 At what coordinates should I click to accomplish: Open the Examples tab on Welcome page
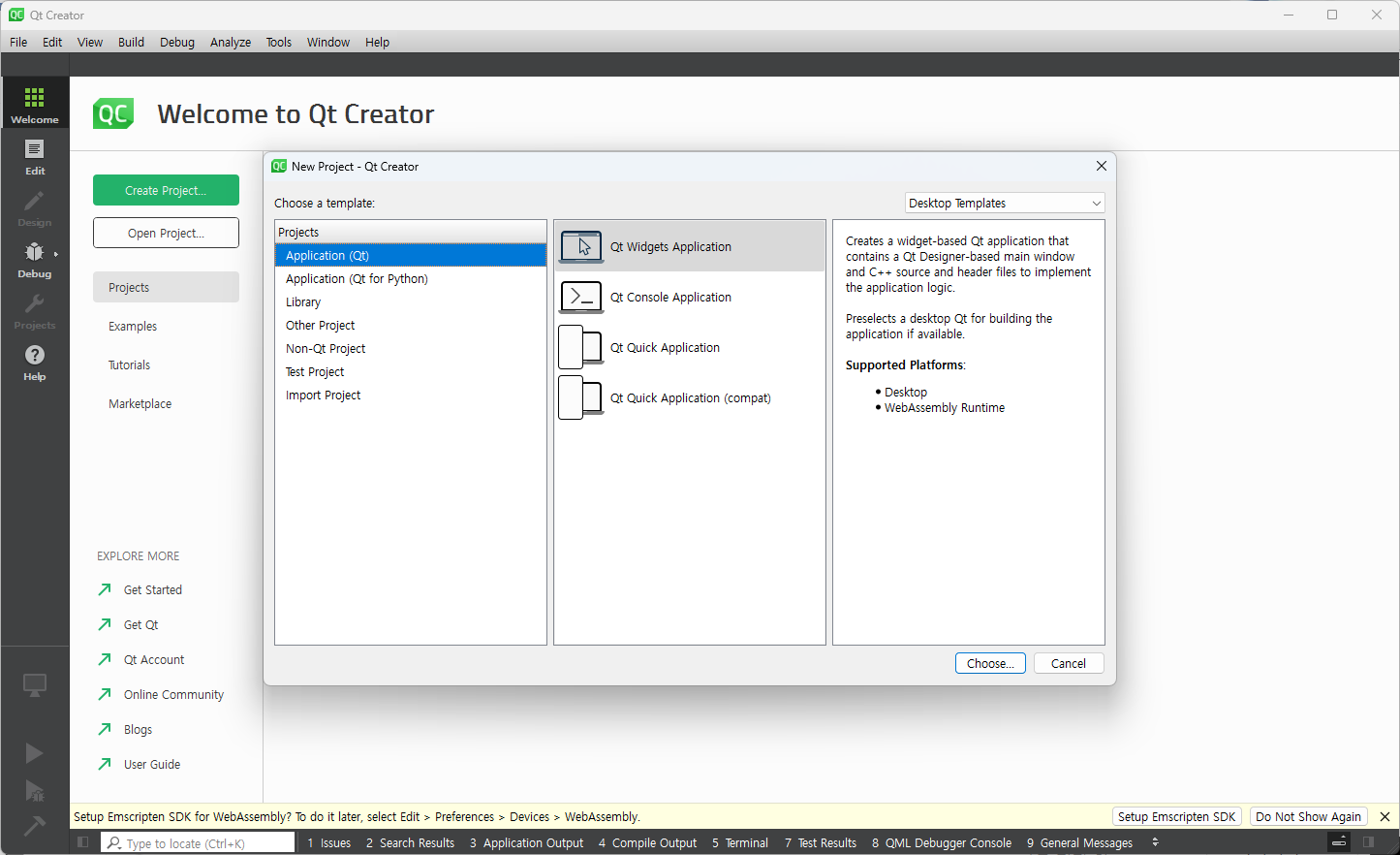166,326
